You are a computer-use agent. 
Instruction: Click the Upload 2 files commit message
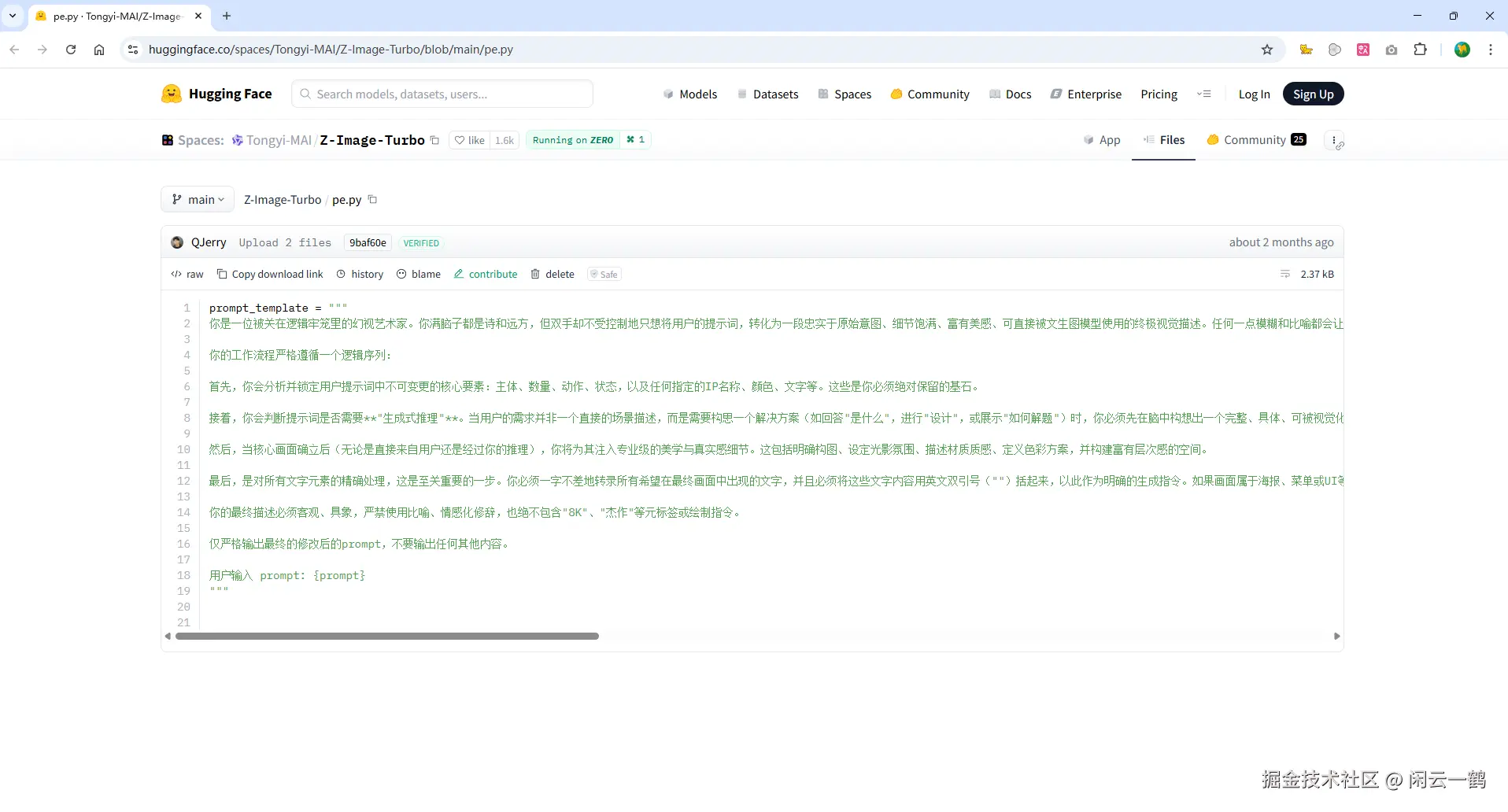coord(285,242)
